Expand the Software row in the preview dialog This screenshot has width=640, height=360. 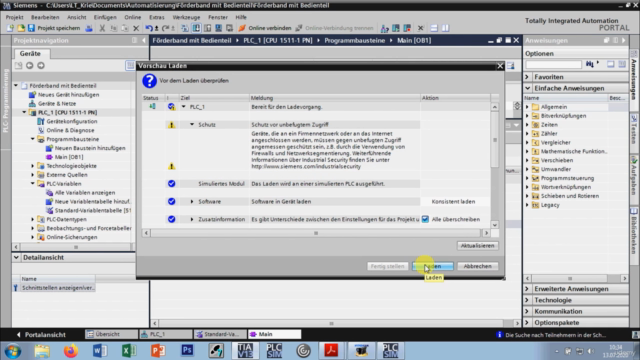pyautogui.click(x=192, y=202)
